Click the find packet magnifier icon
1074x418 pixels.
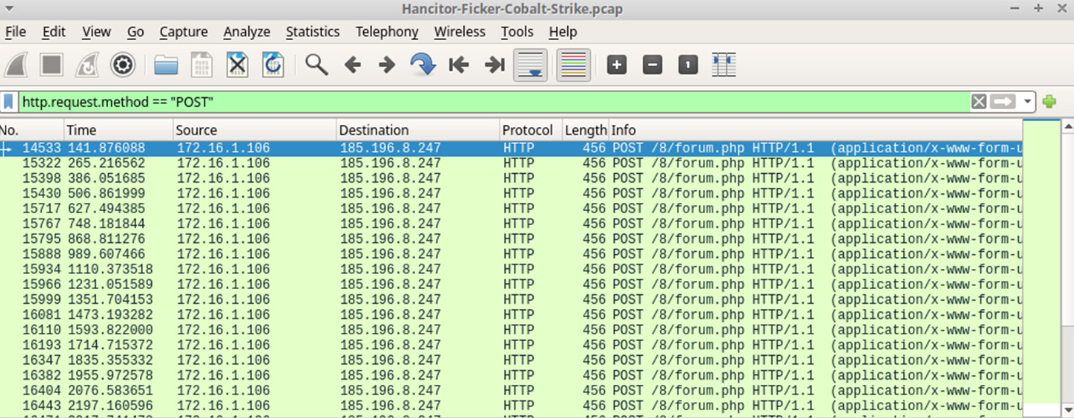pyautogui.click(x=317, y=65)
